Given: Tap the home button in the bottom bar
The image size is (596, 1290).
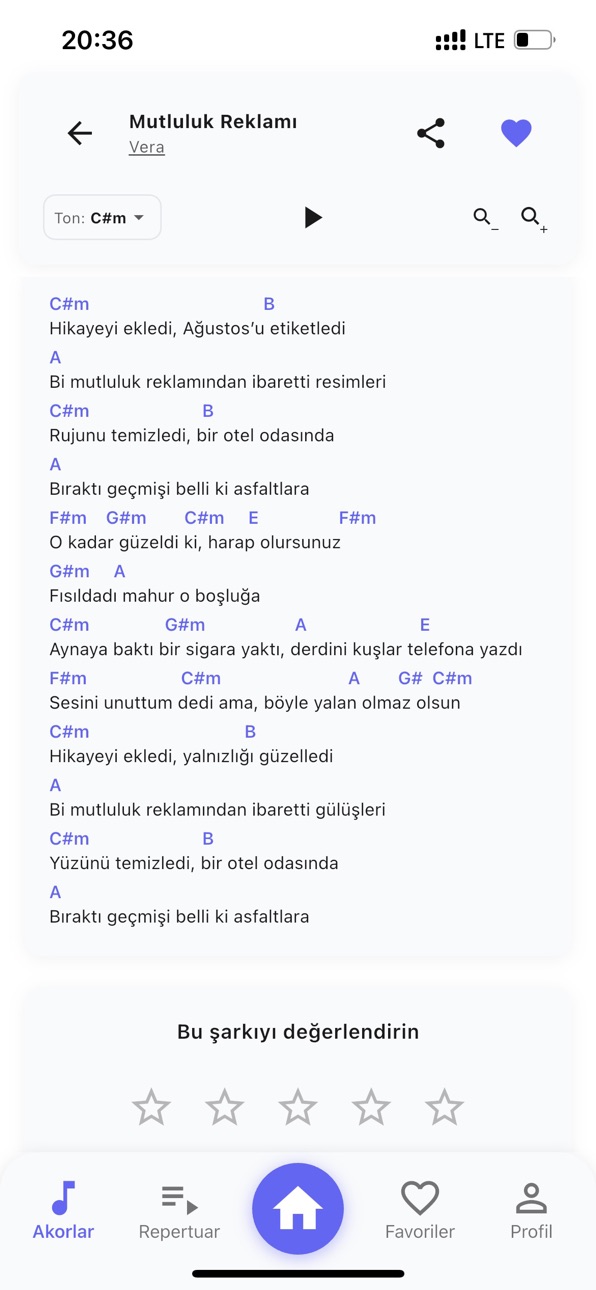Looking at the screenshot, I should click(298, 1208).
